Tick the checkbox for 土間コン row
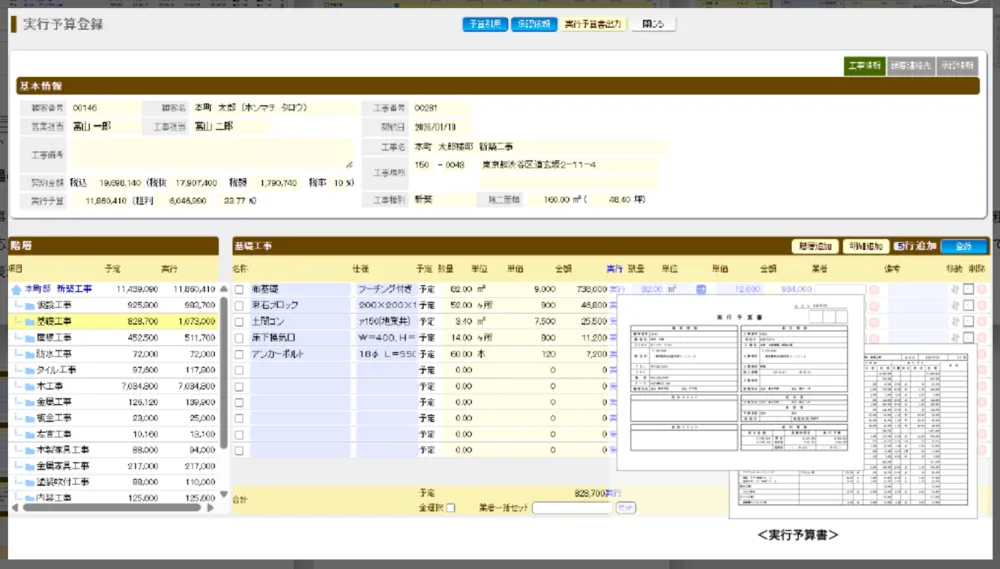 pos(239,321)
